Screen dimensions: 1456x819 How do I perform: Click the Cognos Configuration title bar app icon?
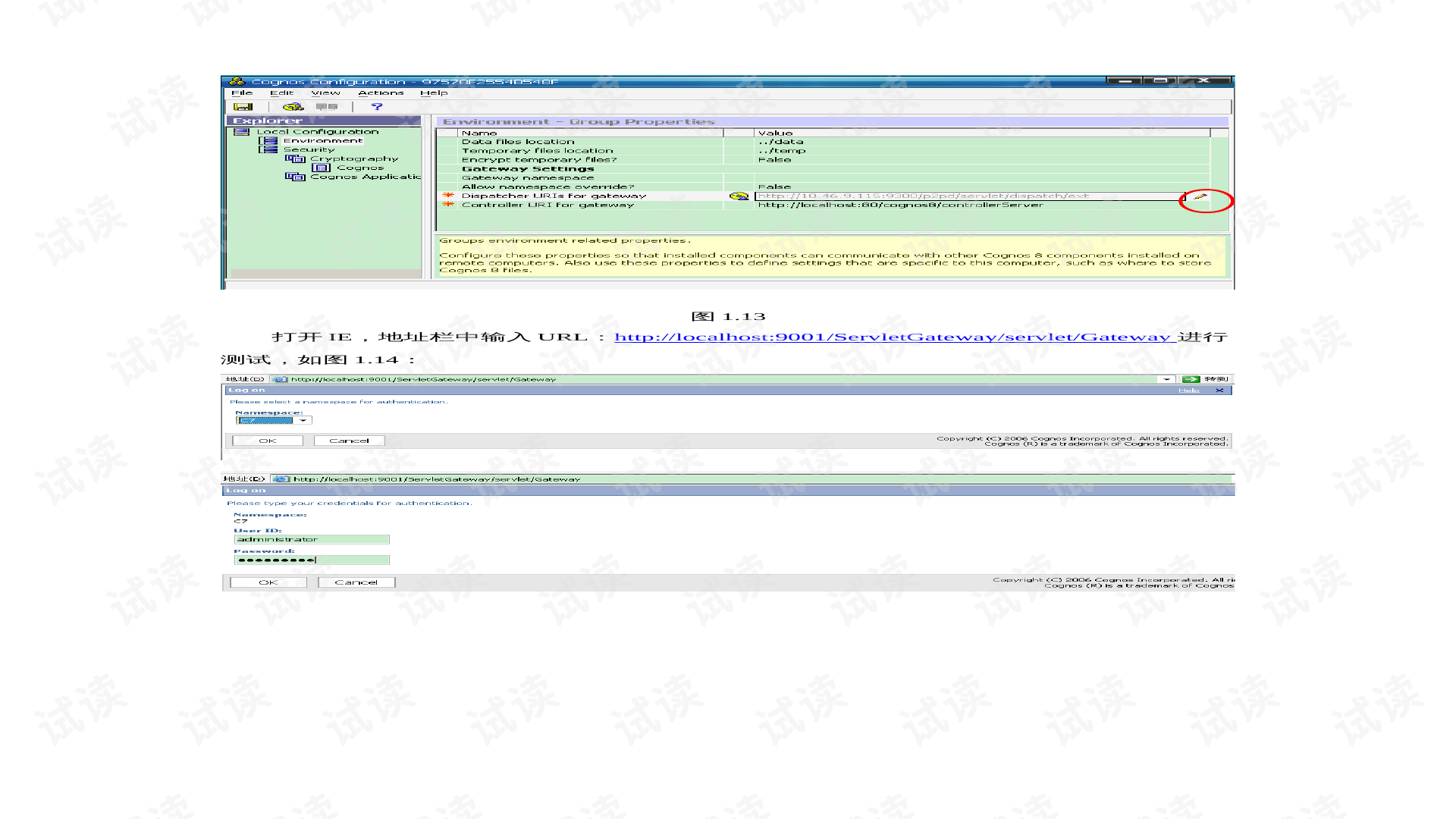coord(237,81)
